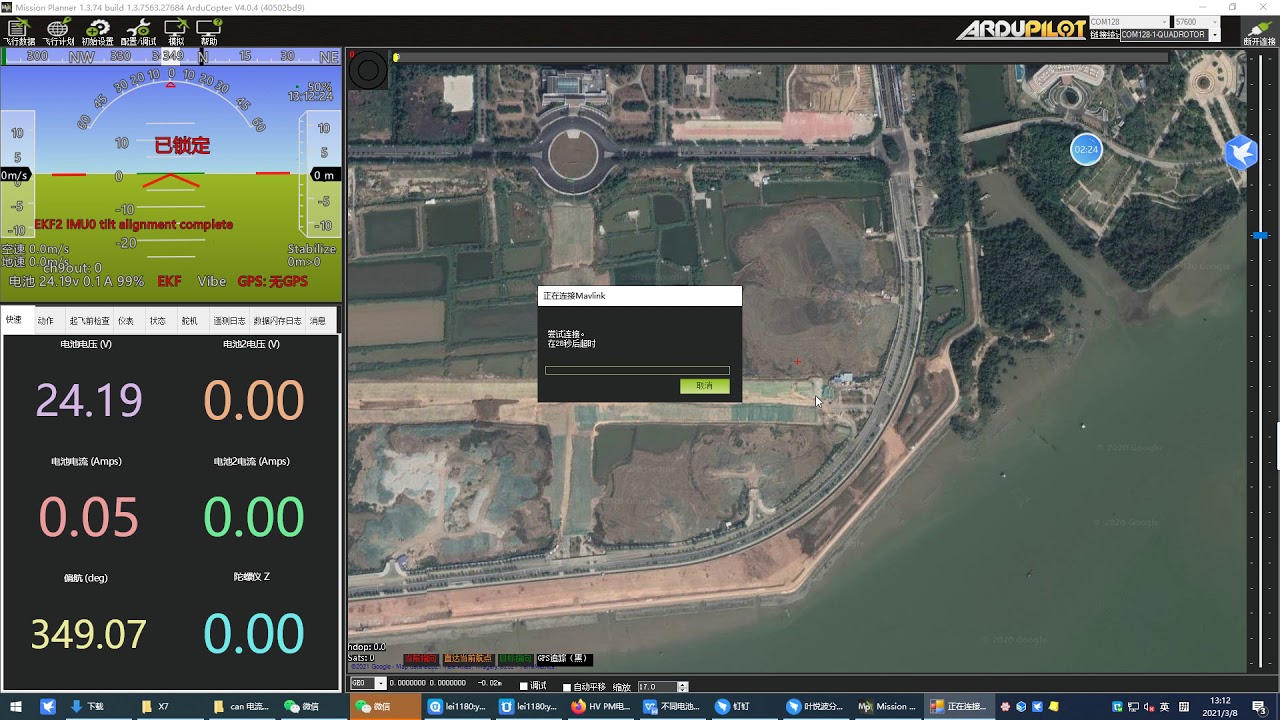This screenshot has height=720, width=1280.
Task: Click the red home marker on map
Action: 797,361
